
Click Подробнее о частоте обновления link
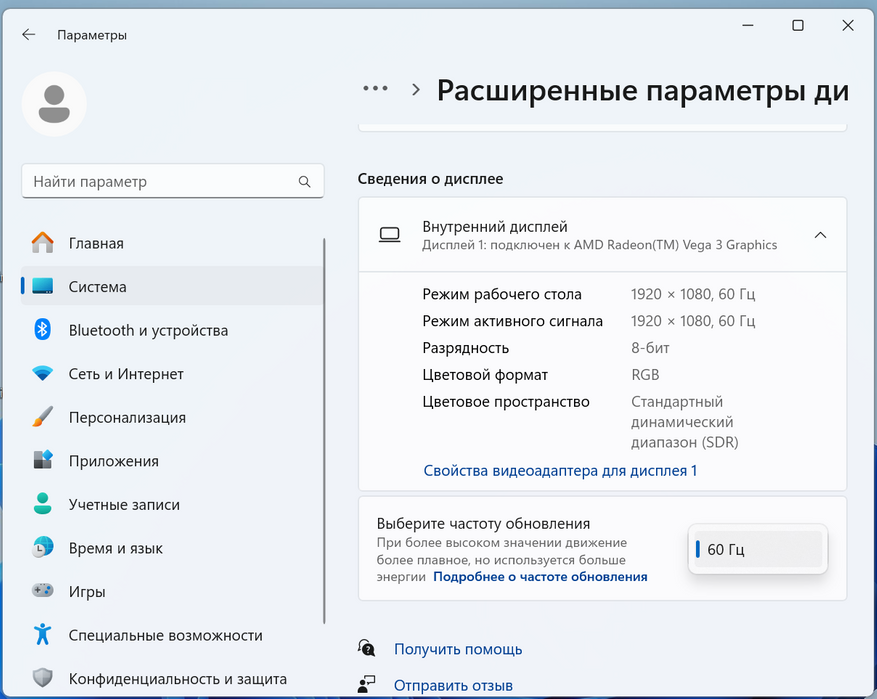540,577
